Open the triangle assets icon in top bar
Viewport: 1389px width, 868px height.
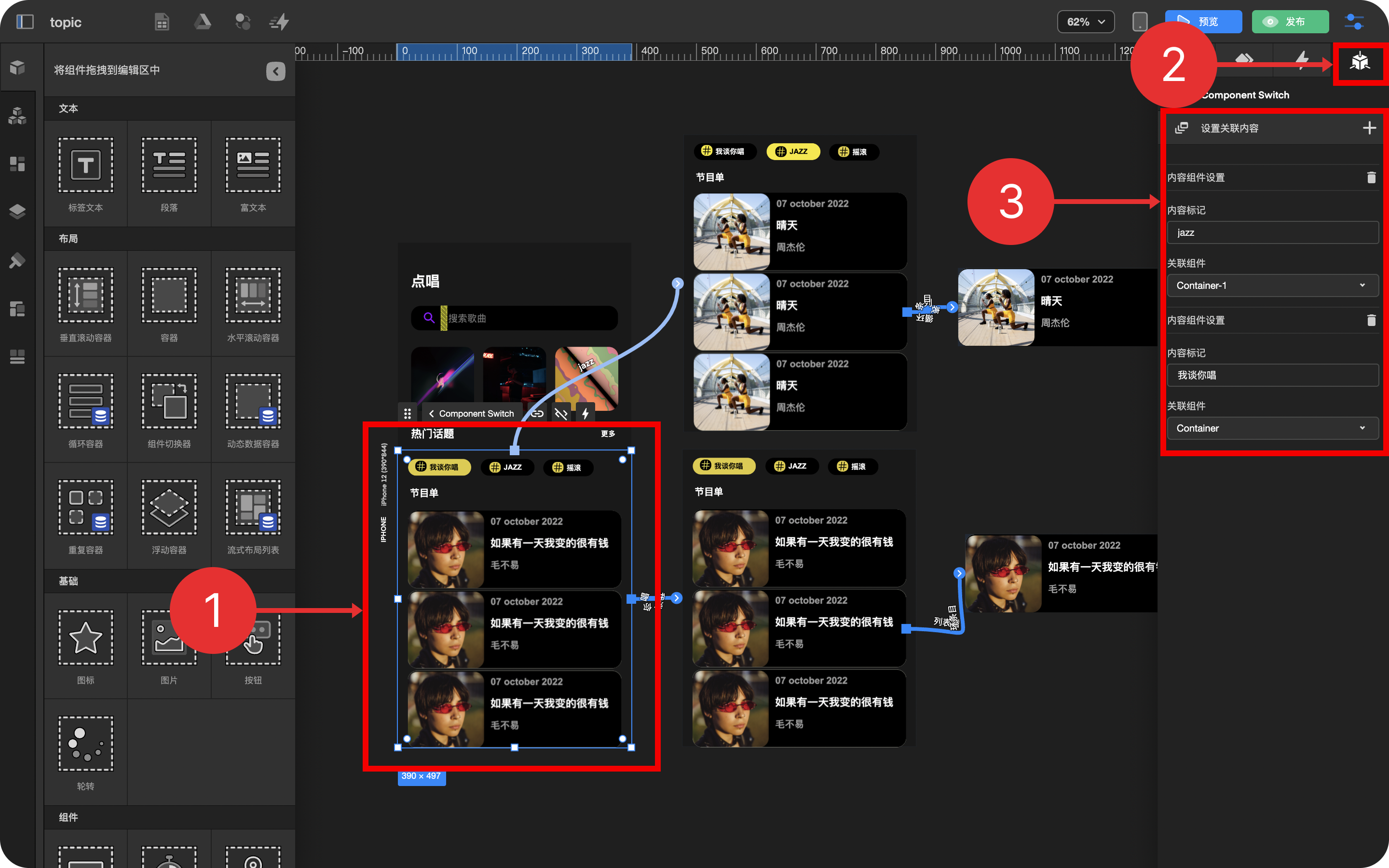point(202,22)
